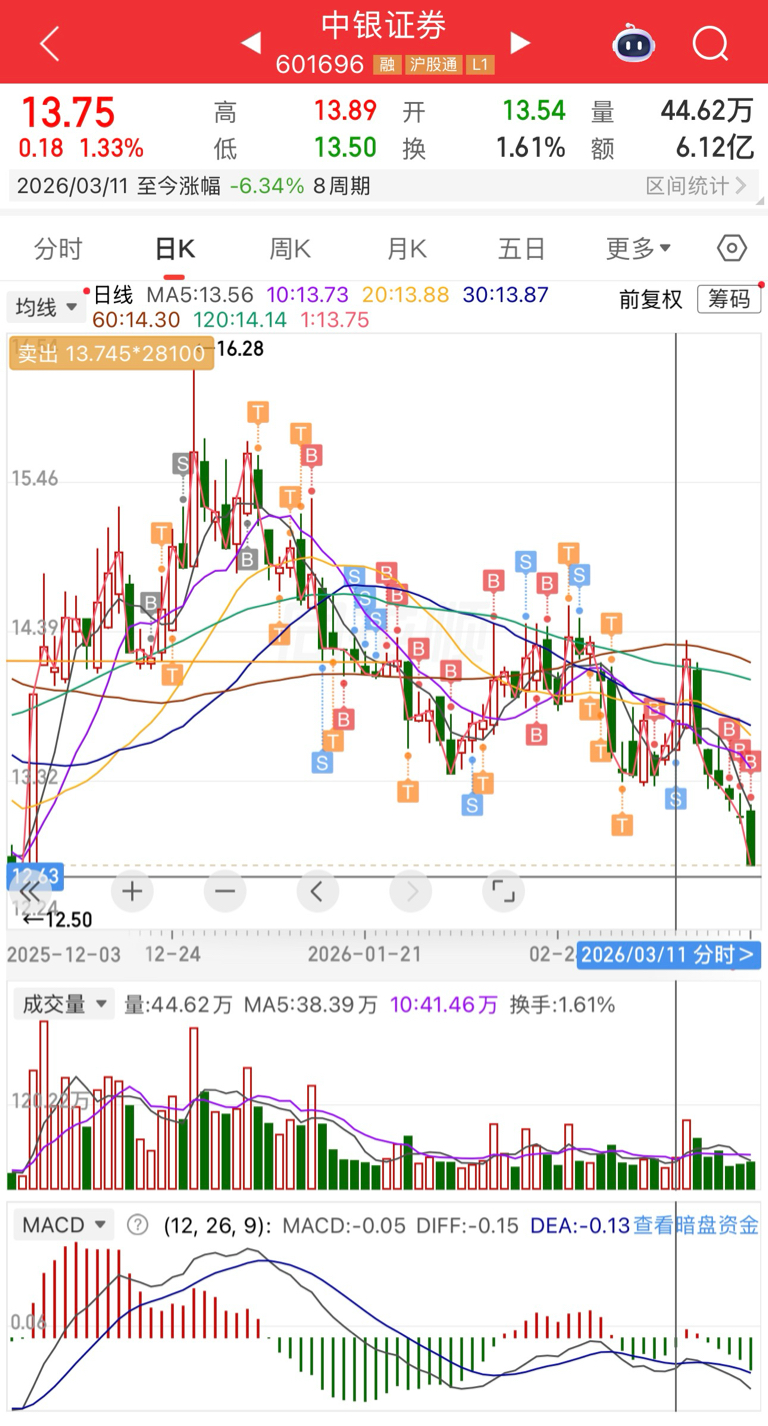Select the 日K tab
Viewport: 768px width, 1426px height.
[x=174, y=249]
